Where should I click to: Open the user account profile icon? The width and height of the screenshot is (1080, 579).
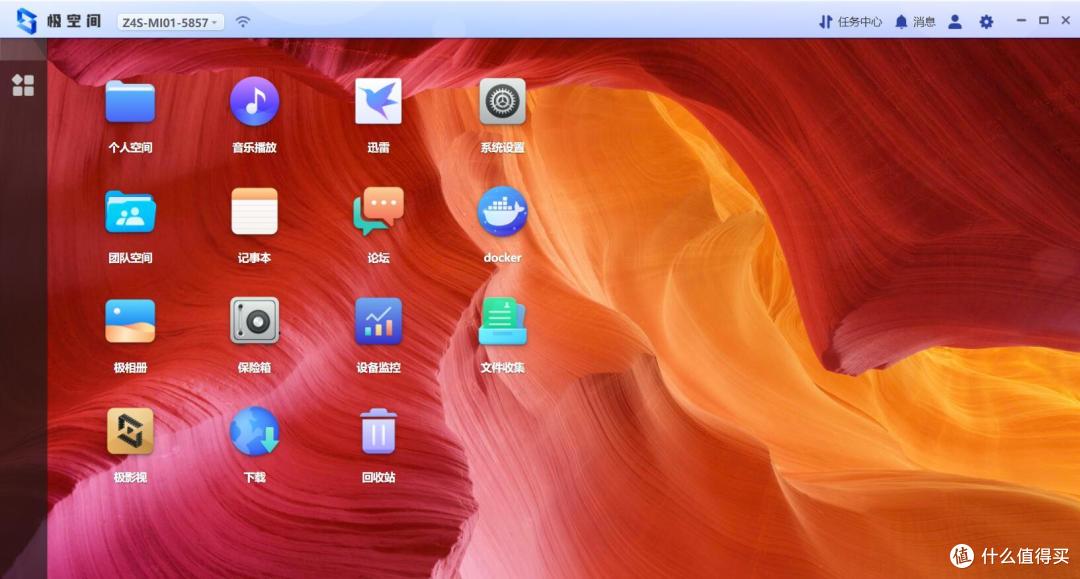(x=955, y=21)
